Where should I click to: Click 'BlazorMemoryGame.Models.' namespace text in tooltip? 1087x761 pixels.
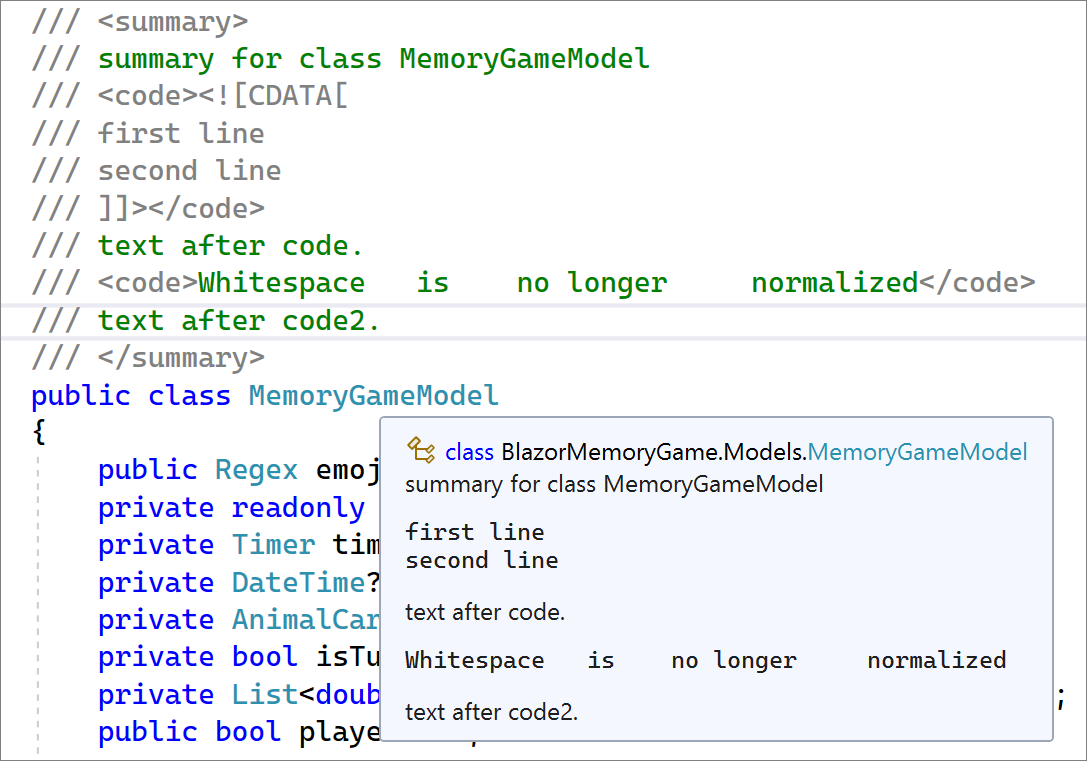coord(654,452)
